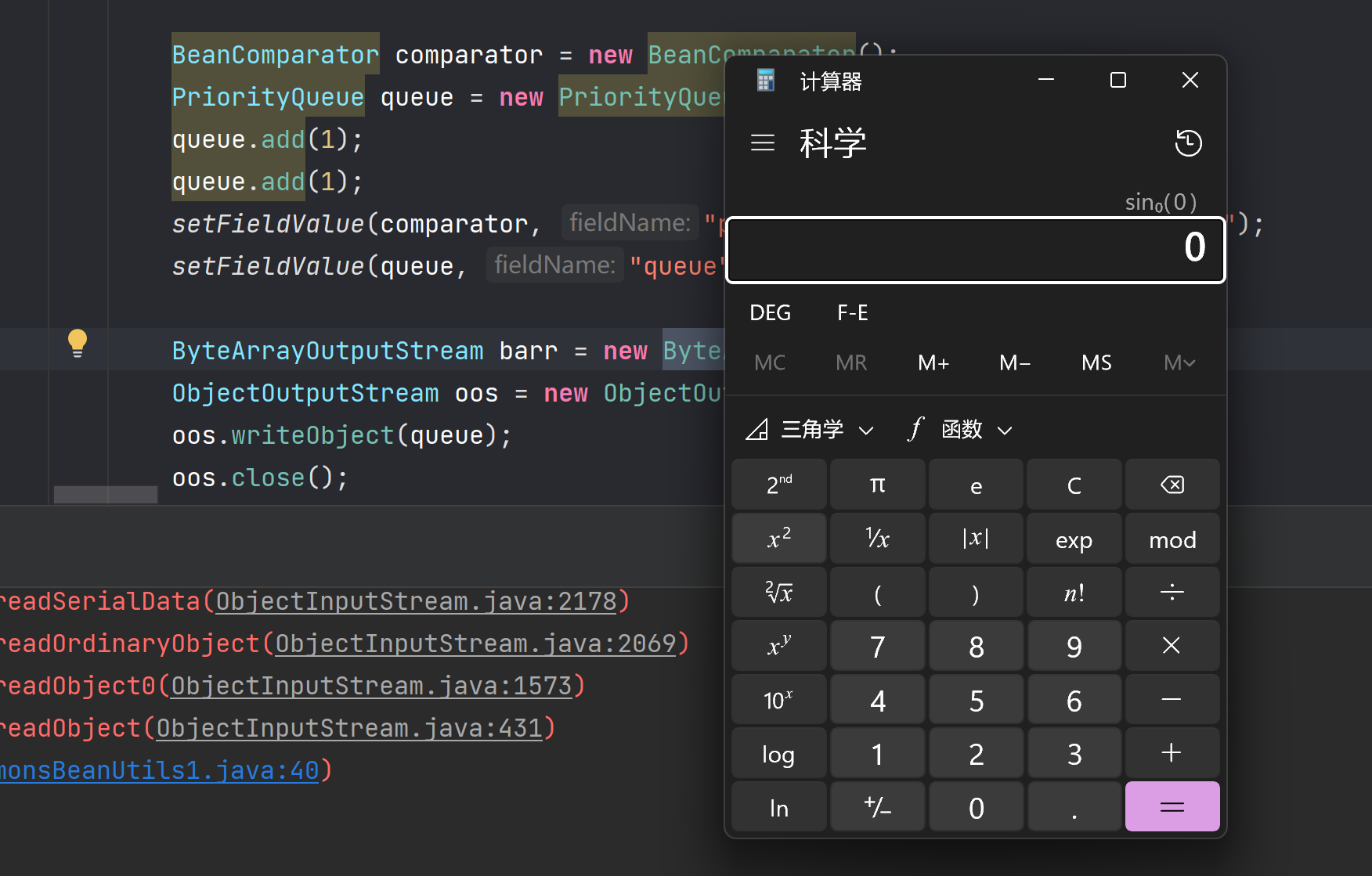Open the M memory list dropdown
The image size is (1372, 876).
coord(1179,362)
